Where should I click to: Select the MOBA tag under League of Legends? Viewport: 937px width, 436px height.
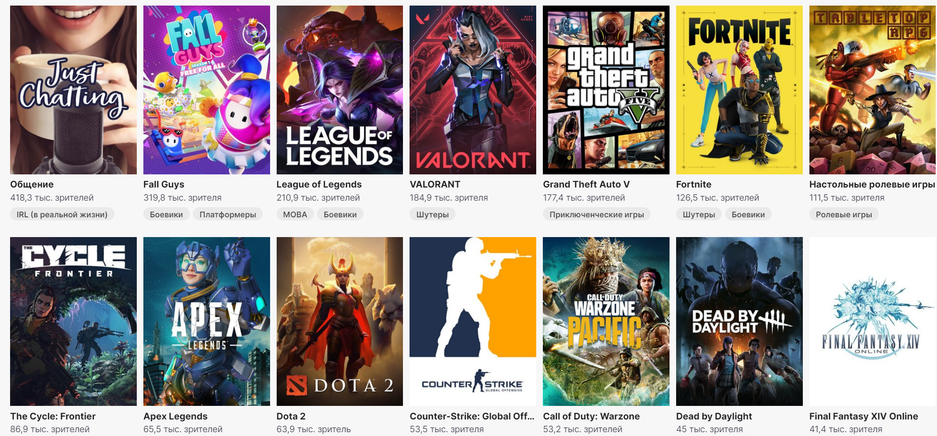point(295,214)
